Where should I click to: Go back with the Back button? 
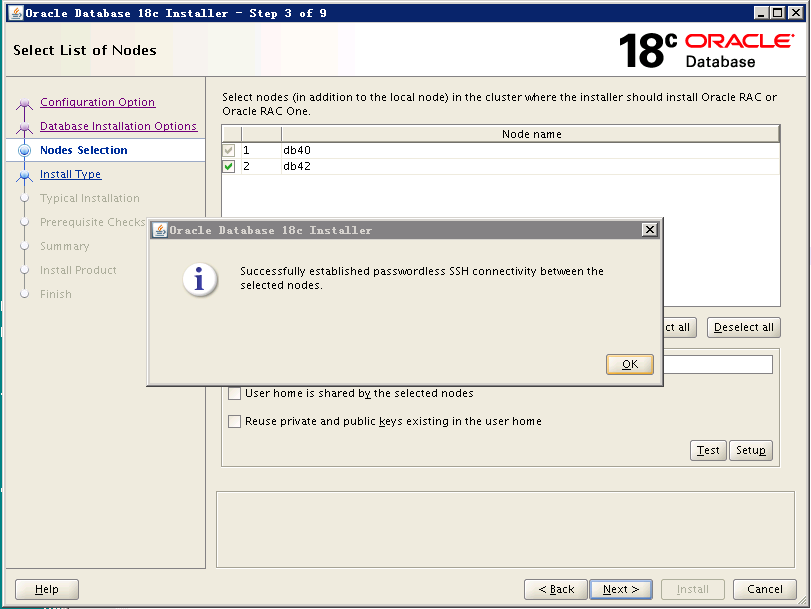click(556, 589)
